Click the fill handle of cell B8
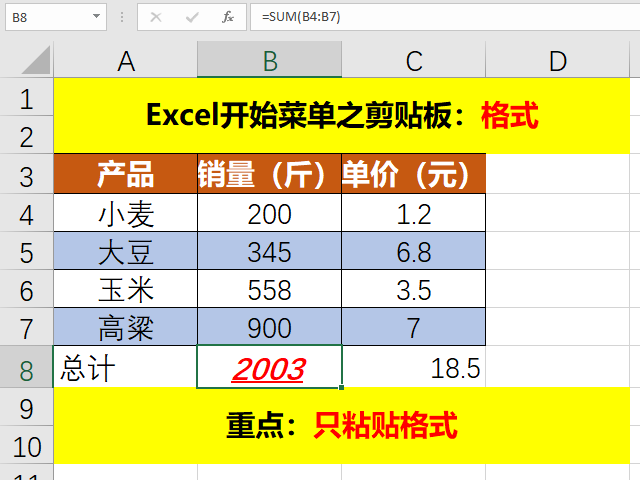The height and width of the screenshot is (480, 640). (x=341, y=387)
